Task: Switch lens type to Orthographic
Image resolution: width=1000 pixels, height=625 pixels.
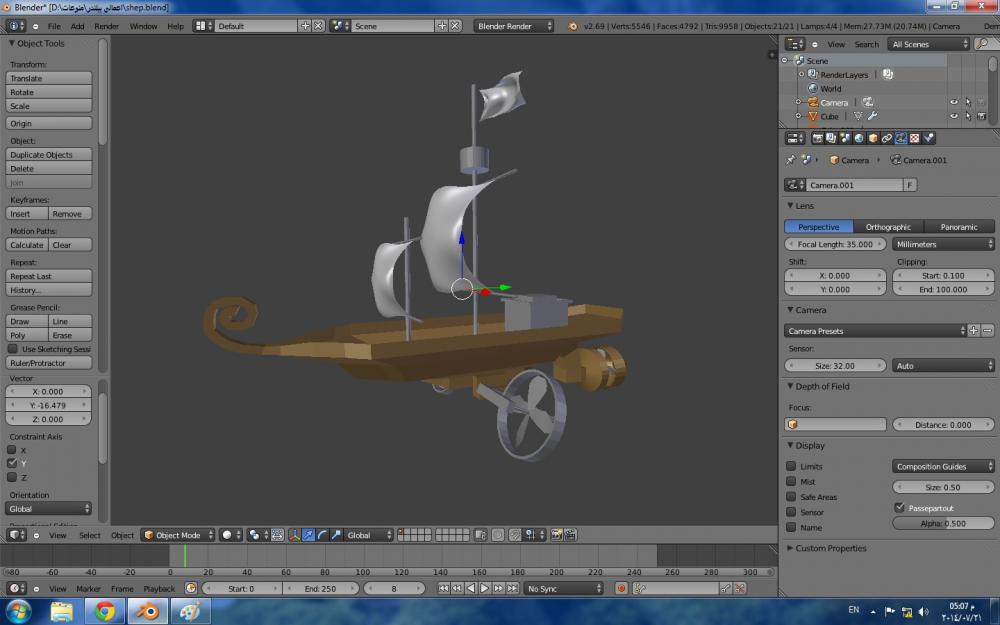Action: pos(888,227)
